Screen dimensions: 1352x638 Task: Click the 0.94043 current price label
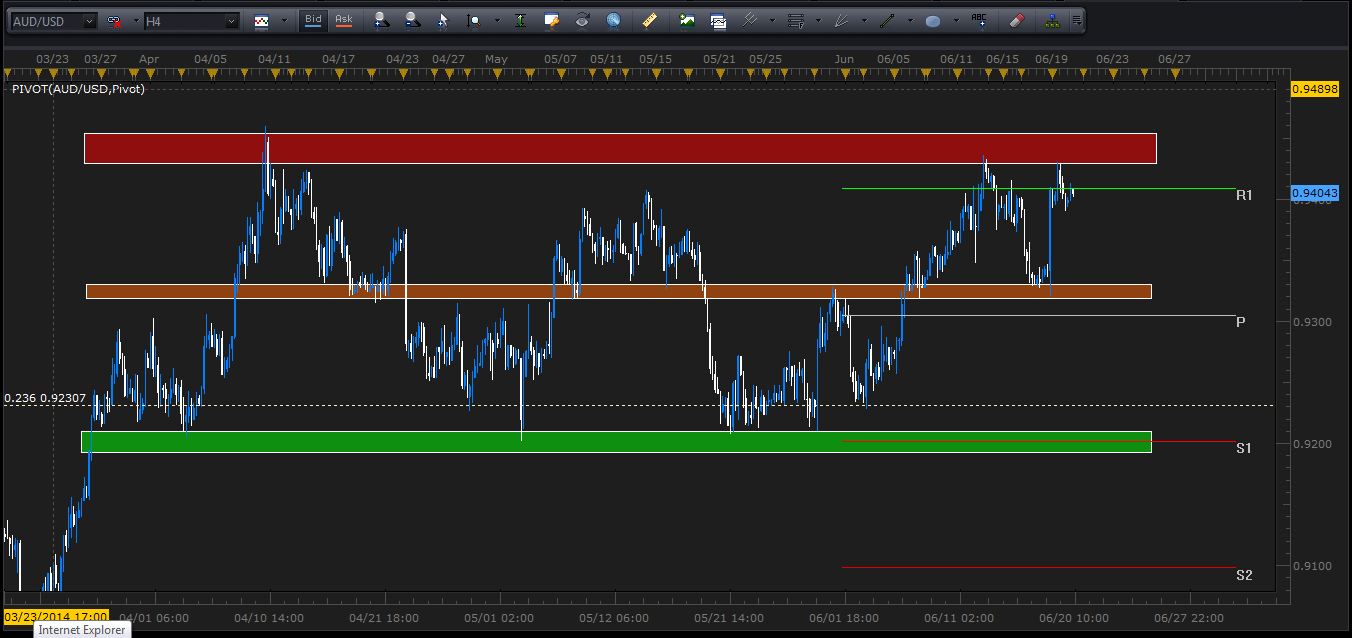(1315, 193)
